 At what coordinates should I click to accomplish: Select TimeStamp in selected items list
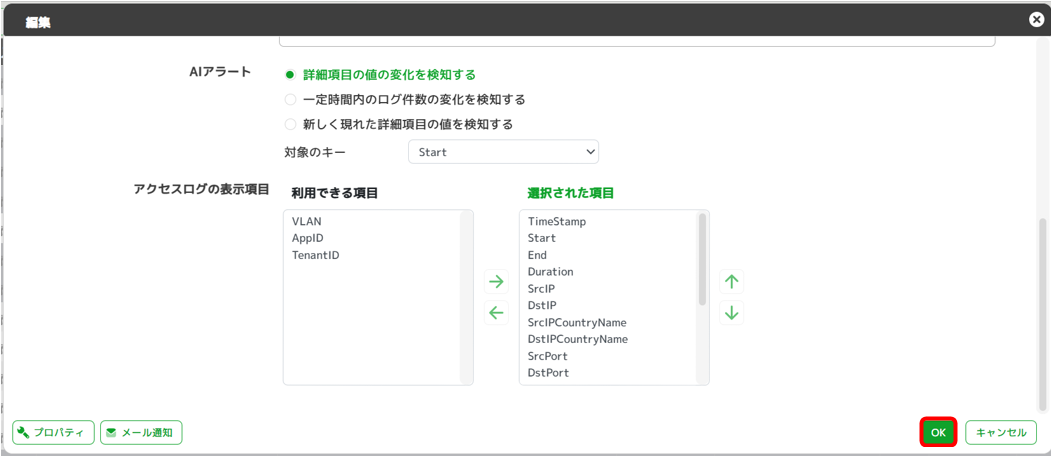pos(557,222)
